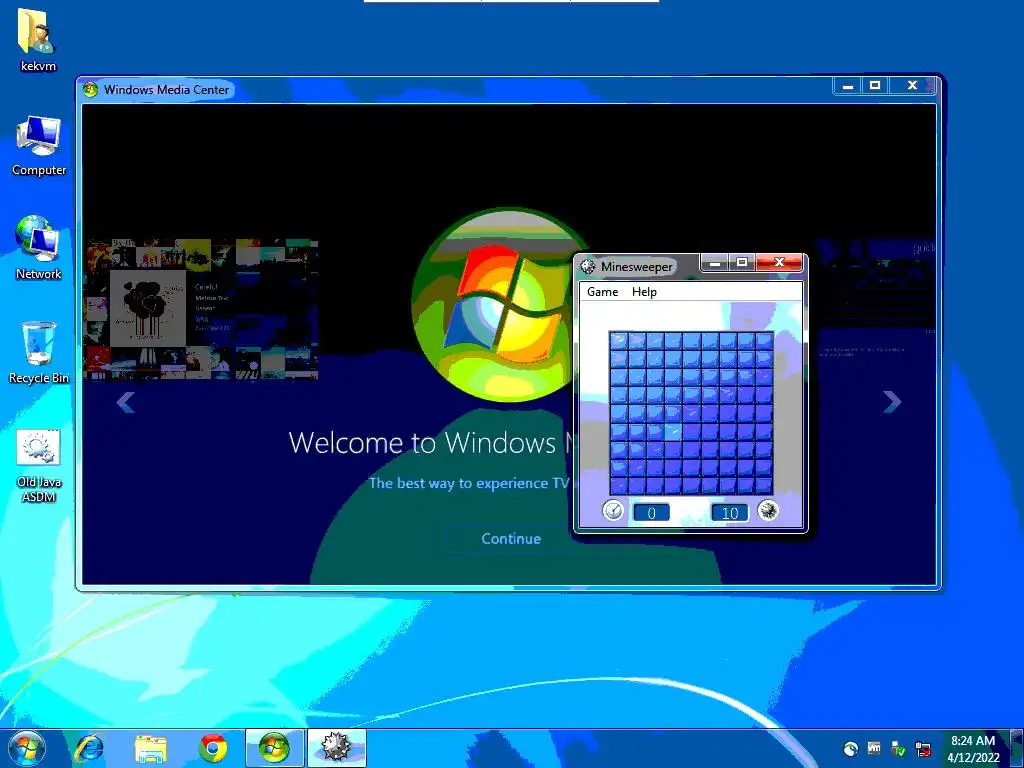The width and height of the screenshot is (1024, 768).
Task: Open the Computer desktop icon
Action: (x=39, y=145)
